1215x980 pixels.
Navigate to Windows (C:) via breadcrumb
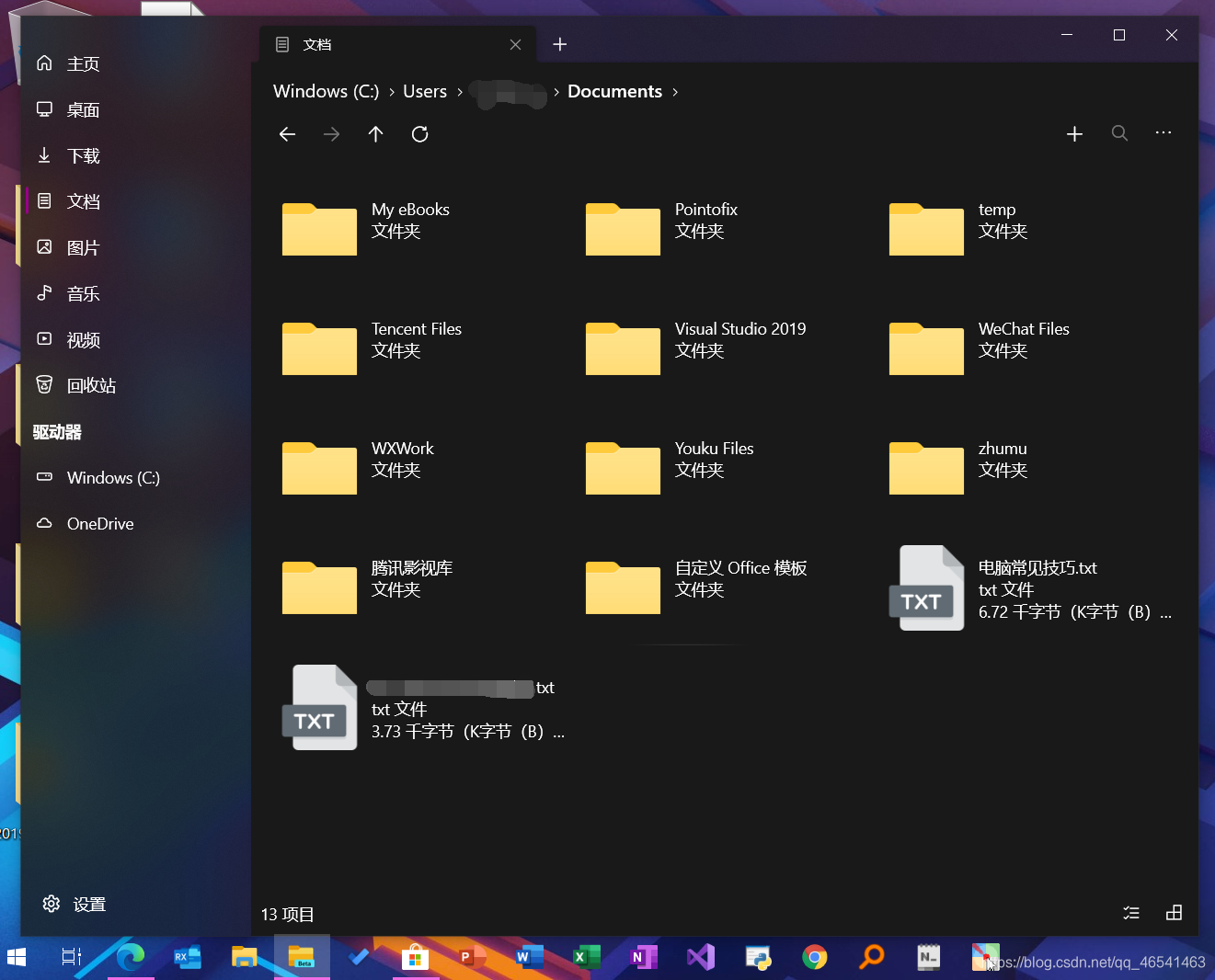click(x=327, y=91)
